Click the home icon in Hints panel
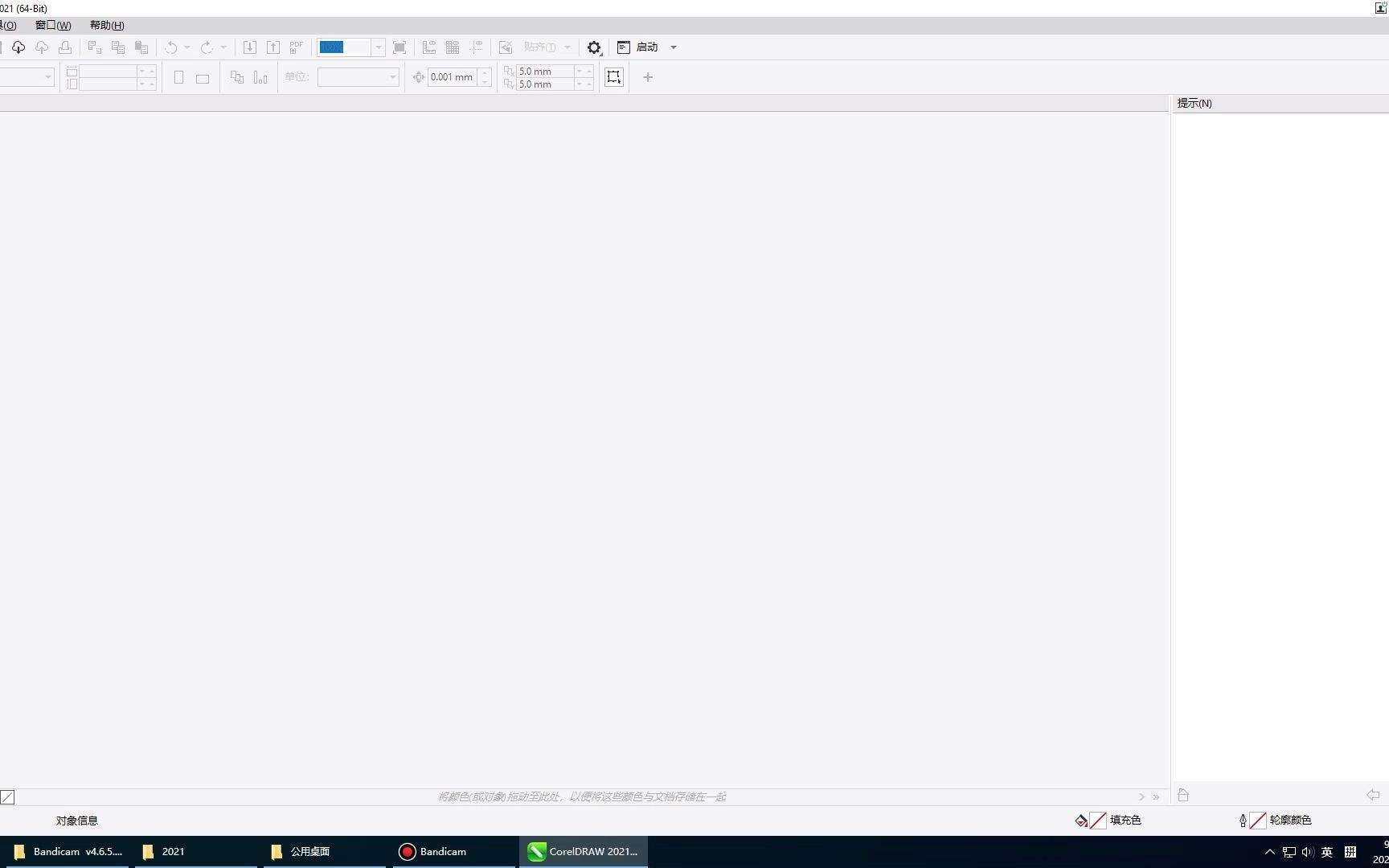The height and width of the screenshot is (868, 1389). 1183,795
